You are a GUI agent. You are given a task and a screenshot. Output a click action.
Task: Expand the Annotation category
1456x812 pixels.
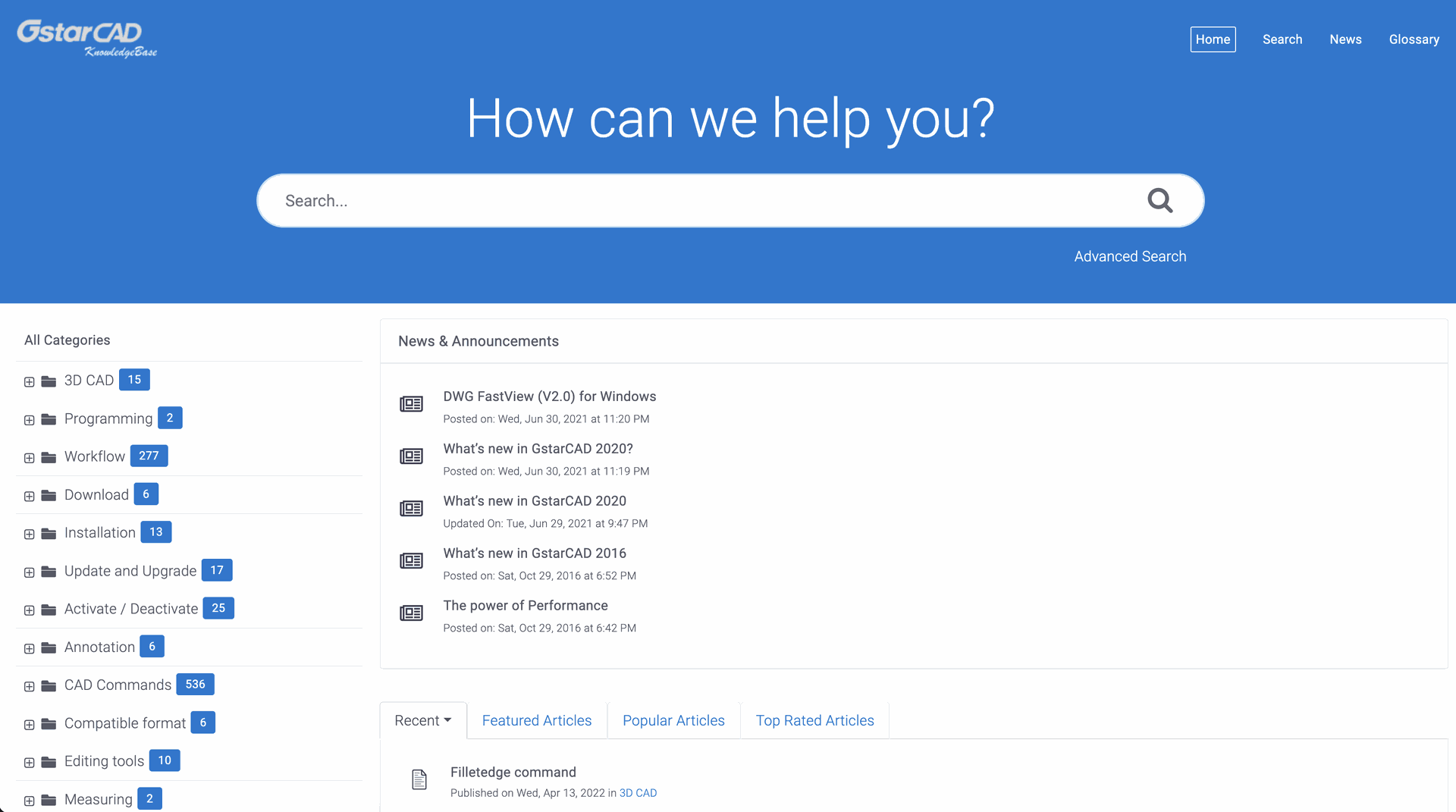(x=29, y=648)
